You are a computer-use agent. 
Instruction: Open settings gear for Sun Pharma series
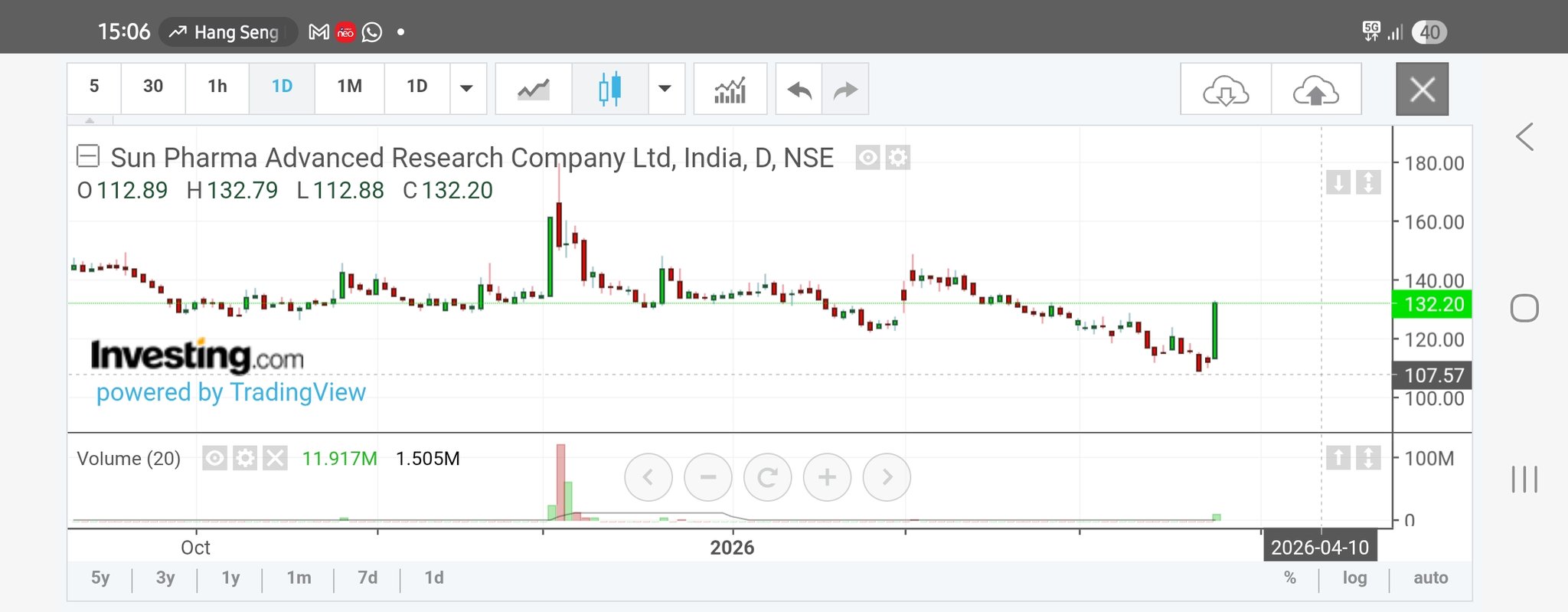(897, 158)
